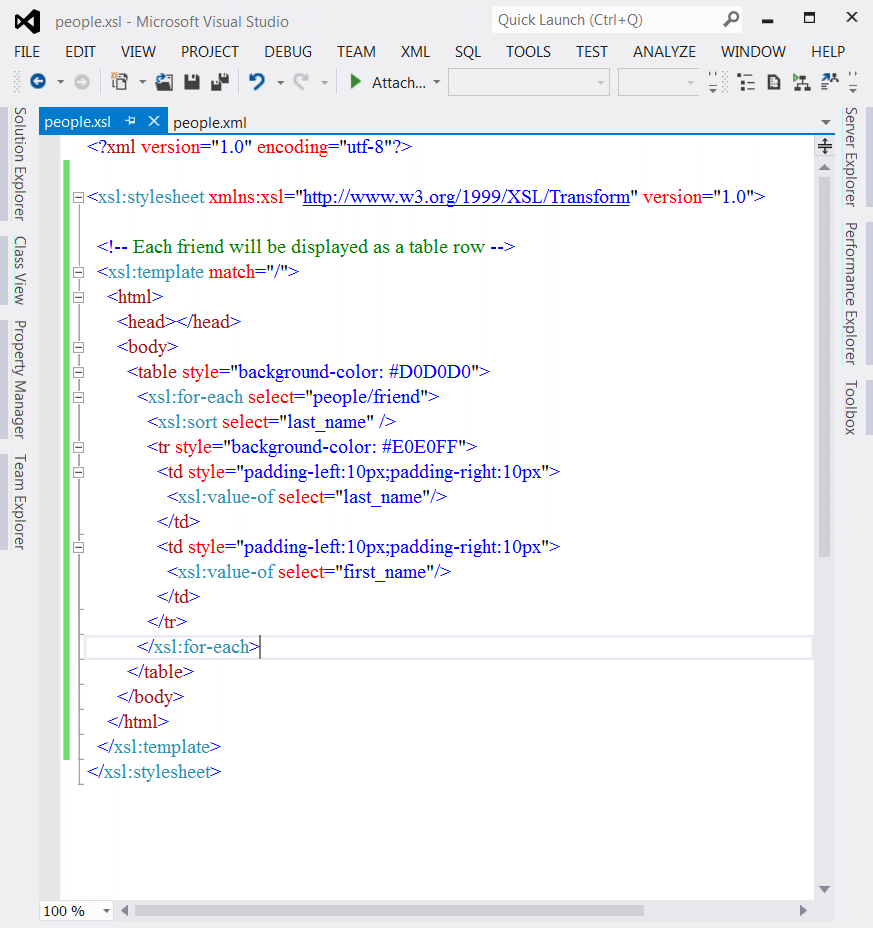Click the hierarchy diagram icon in toolbar
873x928 pixels.
coord(801,82)
